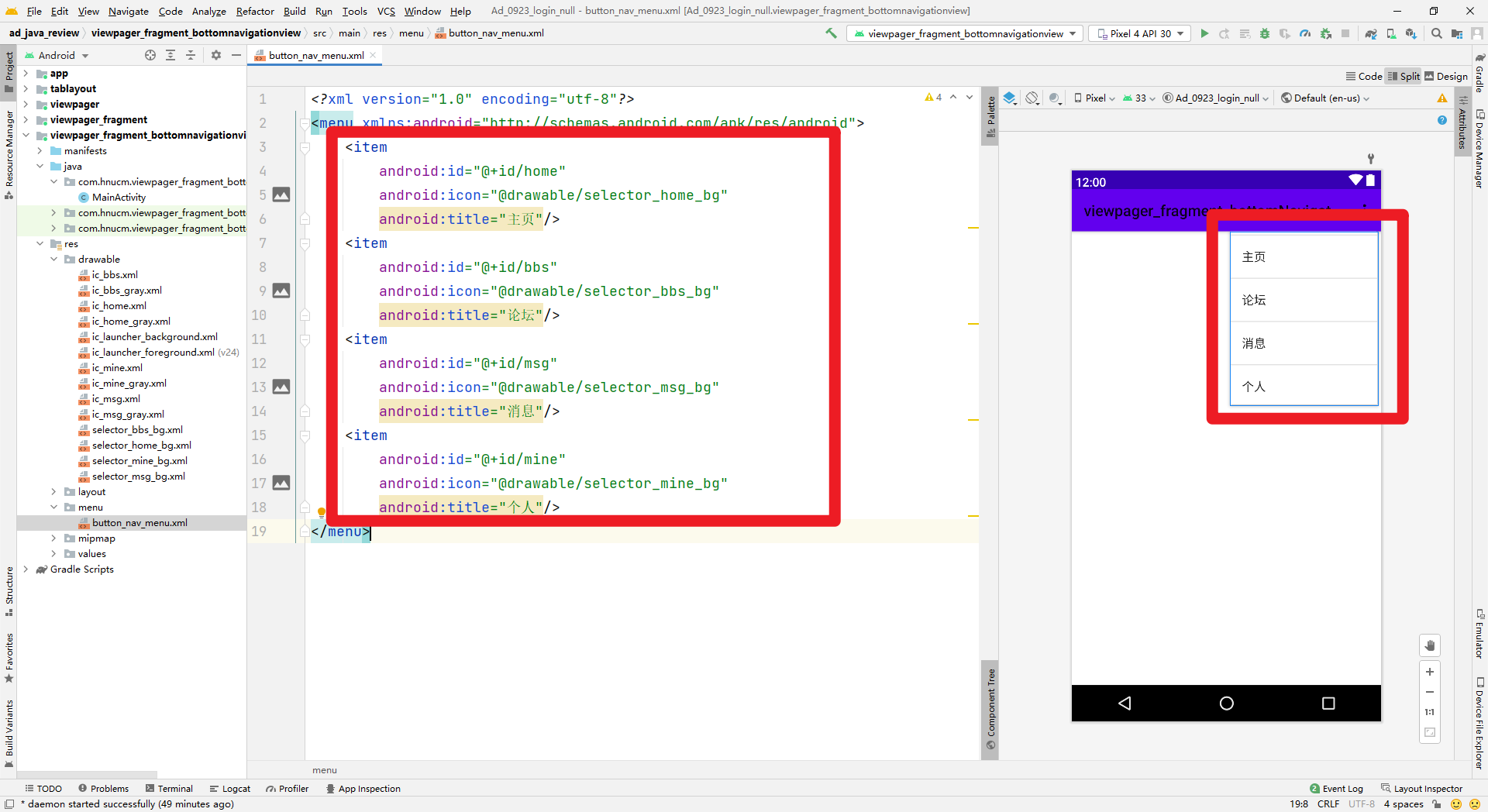Image resolution: width=1488 pixels, height=812 pixels.
Task: Open the Problems tool window
Action: (x=103, y=789)
